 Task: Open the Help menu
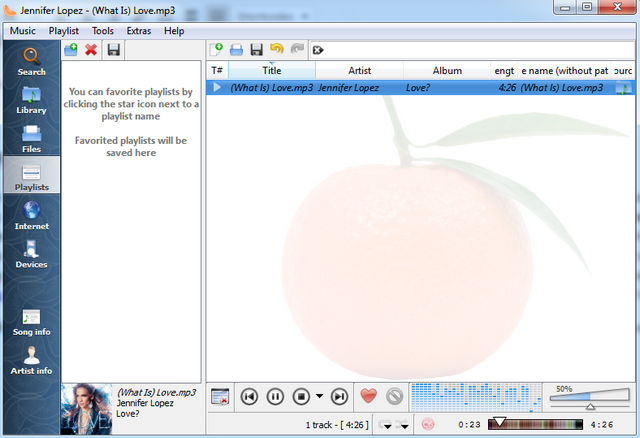[x=174, y=31]
